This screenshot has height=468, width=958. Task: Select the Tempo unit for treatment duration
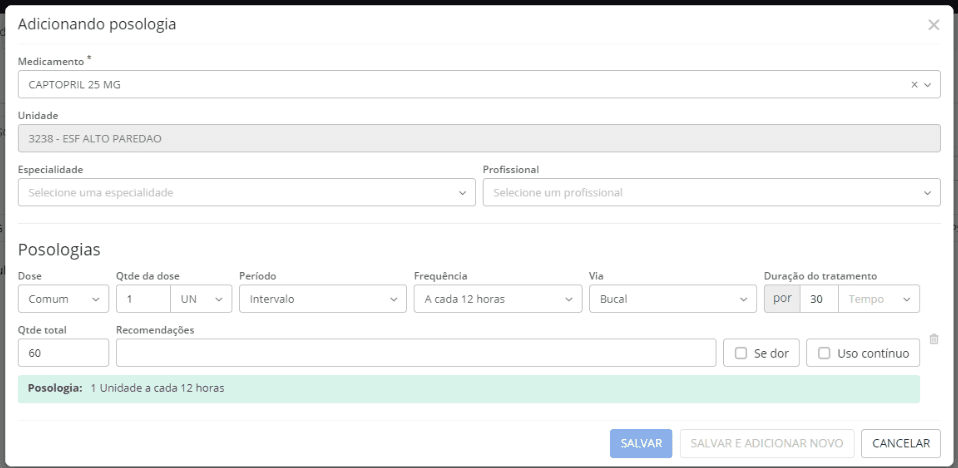click(878, 299)
